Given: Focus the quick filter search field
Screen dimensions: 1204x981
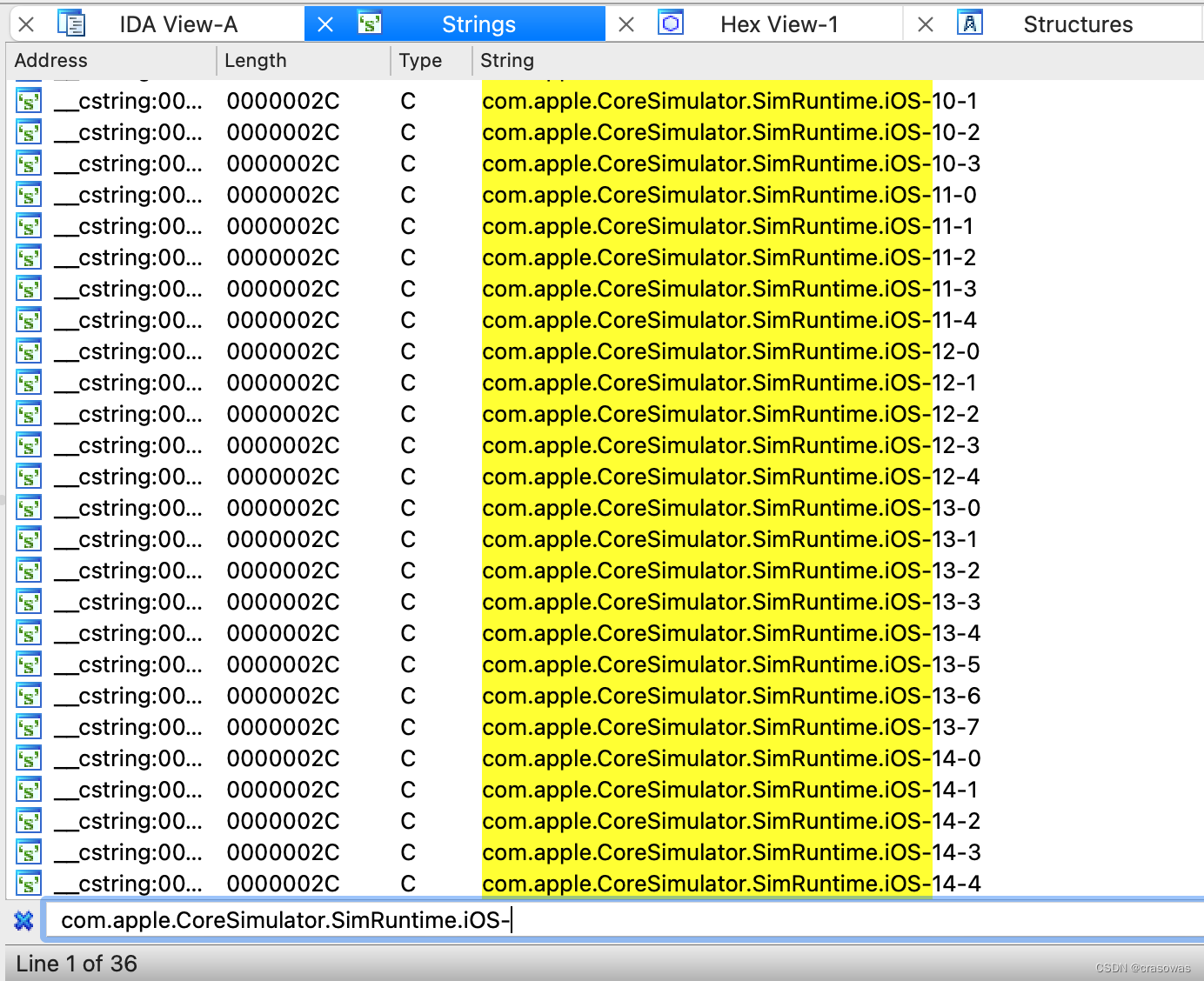Looking at the screenshot, I should (x=623, y=920).
